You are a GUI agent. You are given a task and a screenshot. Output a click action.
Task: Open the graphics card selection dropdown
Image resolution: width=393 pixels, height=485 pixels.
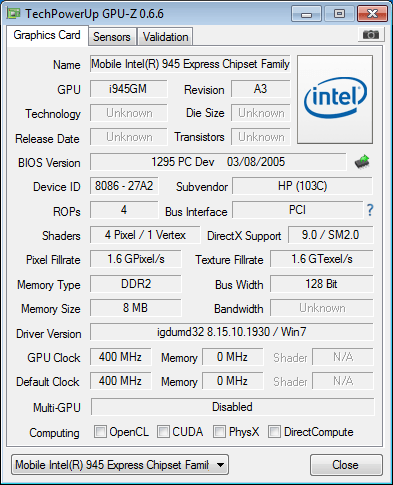pyautogui.click(x=120, y=465)
